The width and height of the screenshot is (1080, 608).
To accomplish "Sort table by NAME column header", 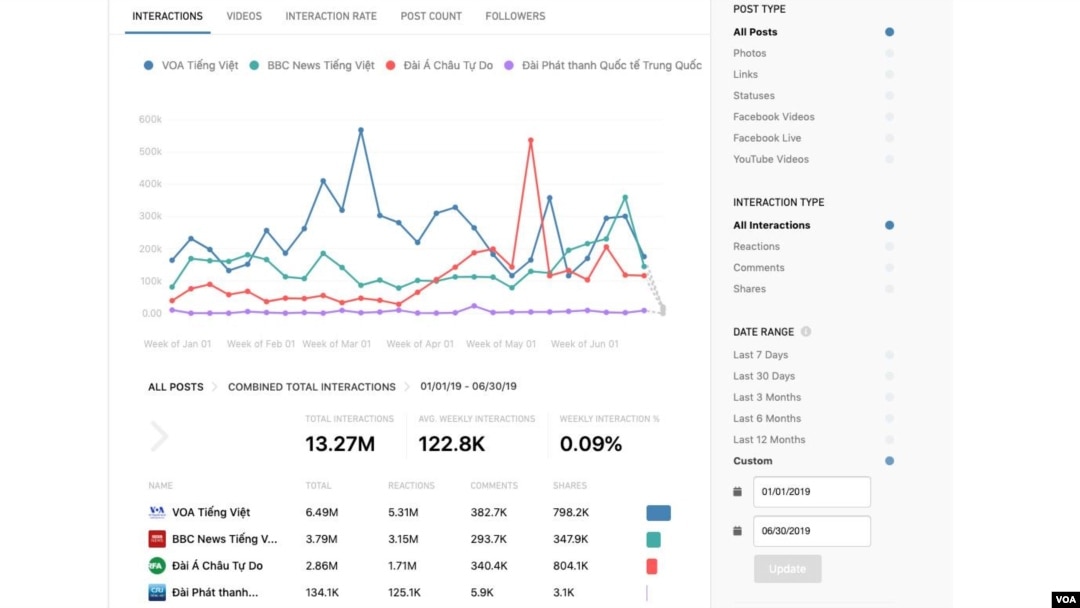I will click(160, 485).
